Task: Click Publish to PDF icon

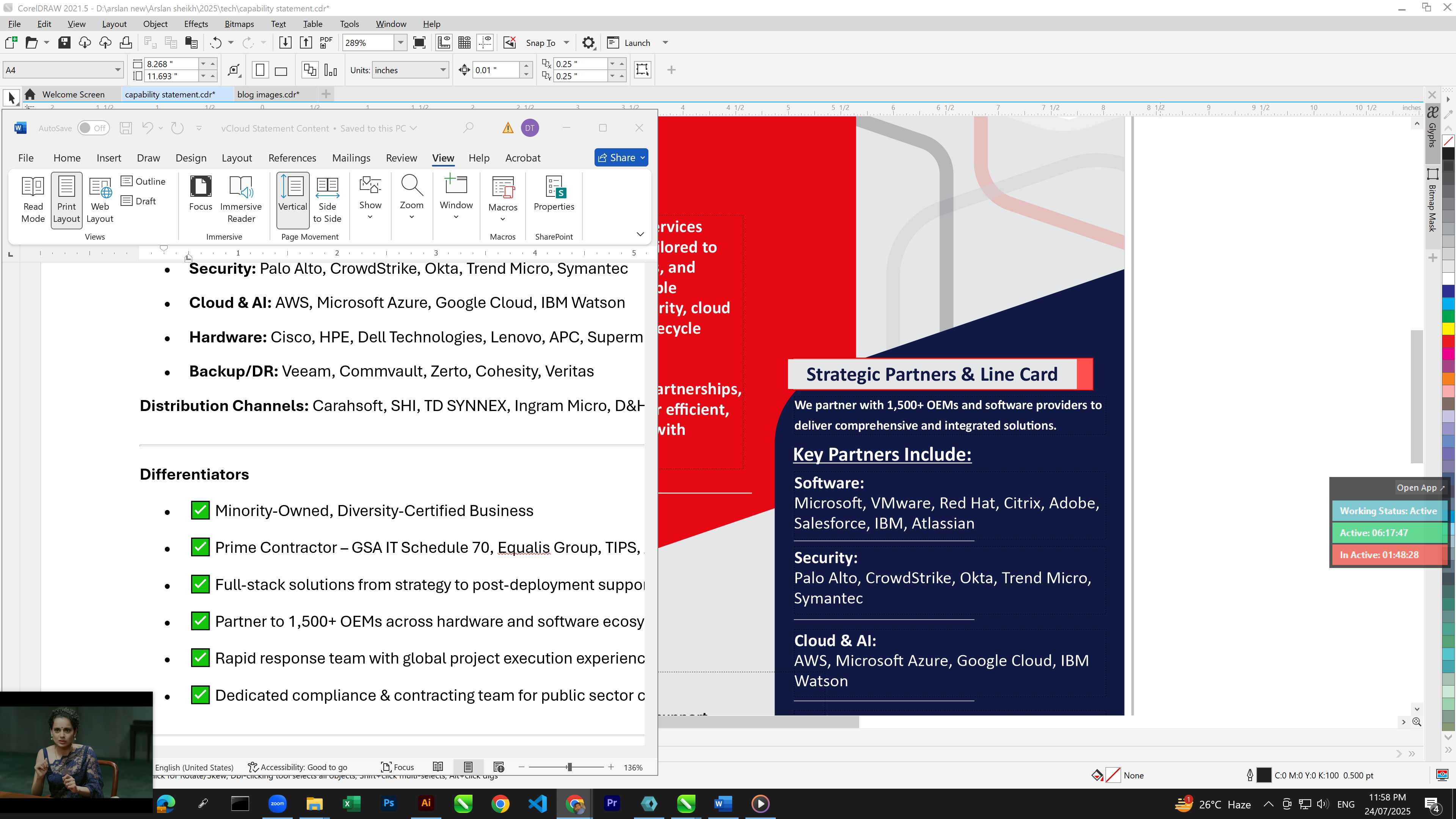Action: point(326,42)
